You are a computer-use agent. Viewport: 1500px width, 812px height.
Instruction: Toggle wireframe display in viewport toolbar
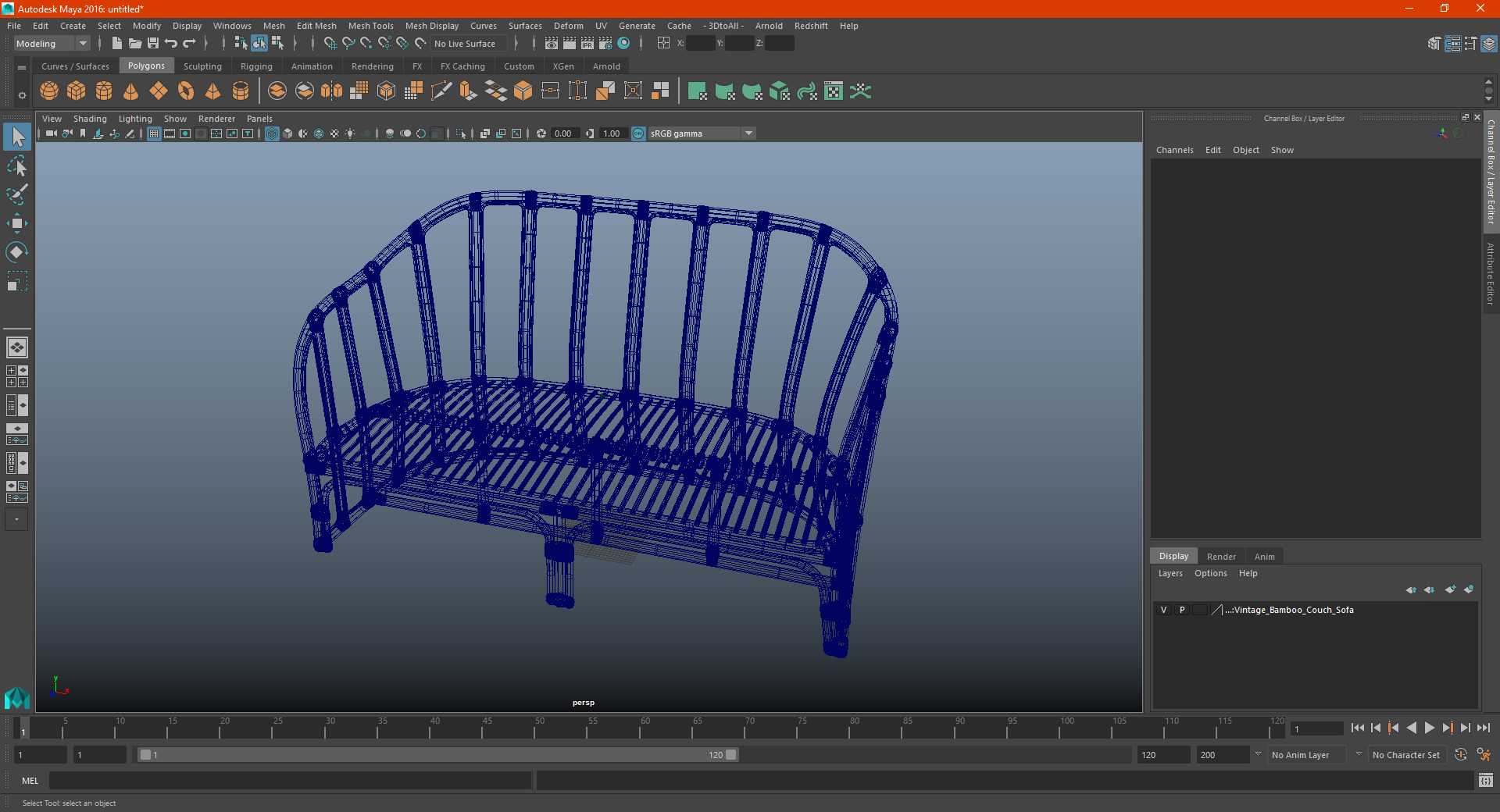coord(272,134)
